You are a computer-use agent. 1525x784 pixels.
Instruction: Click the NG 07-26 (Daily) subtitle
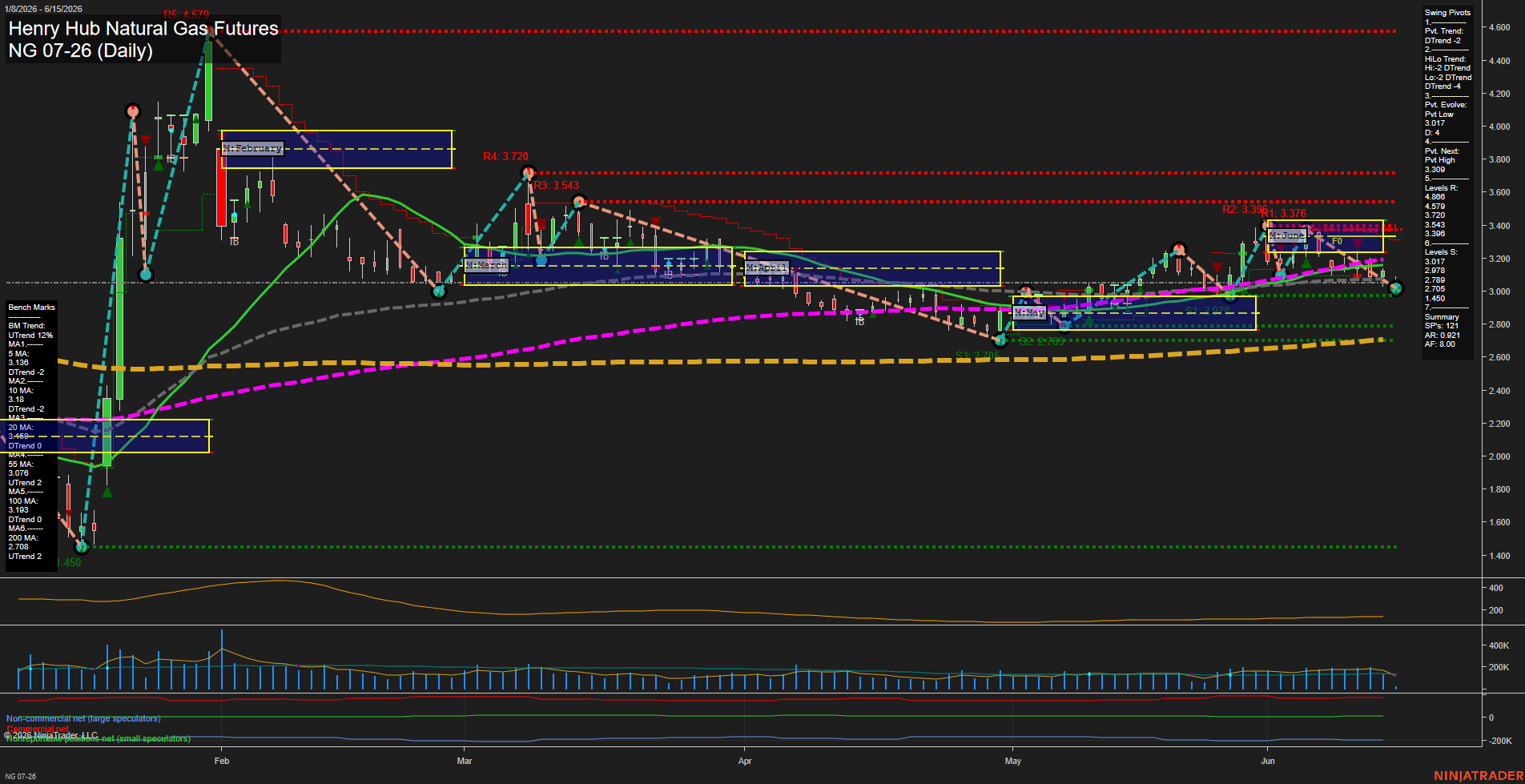[80, 50]
